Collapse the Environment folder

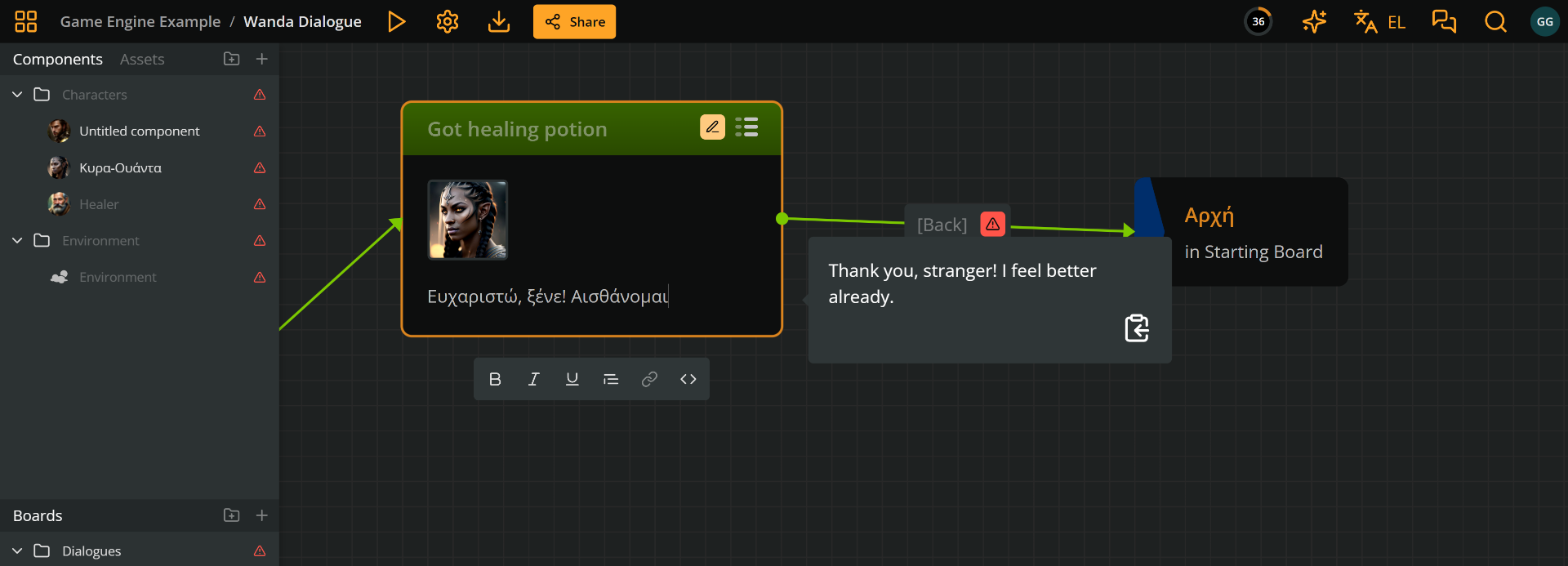(x=17, y=241)
